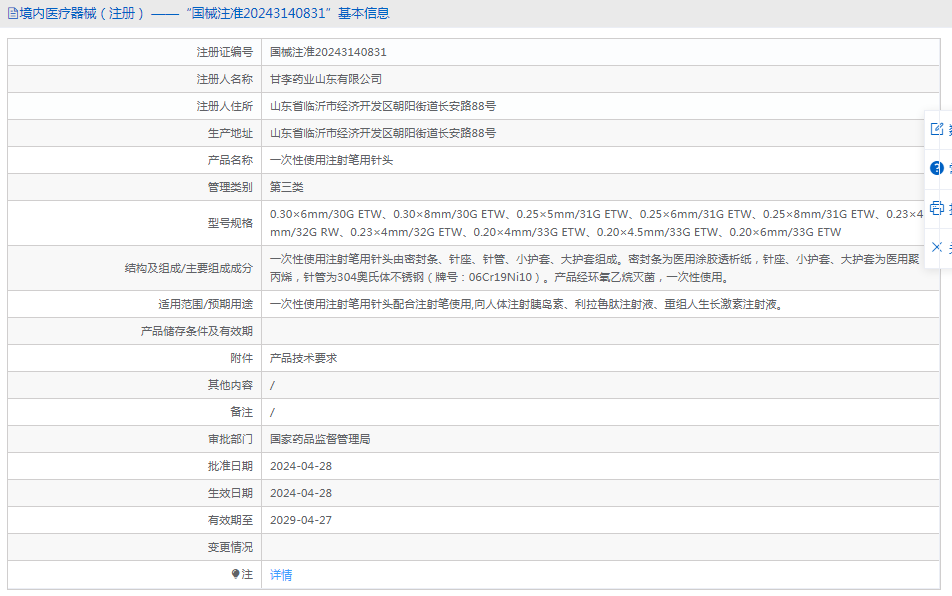The image size is (952, 596).
Task: Click the 审批部门 row label
Action: (230, 439)
